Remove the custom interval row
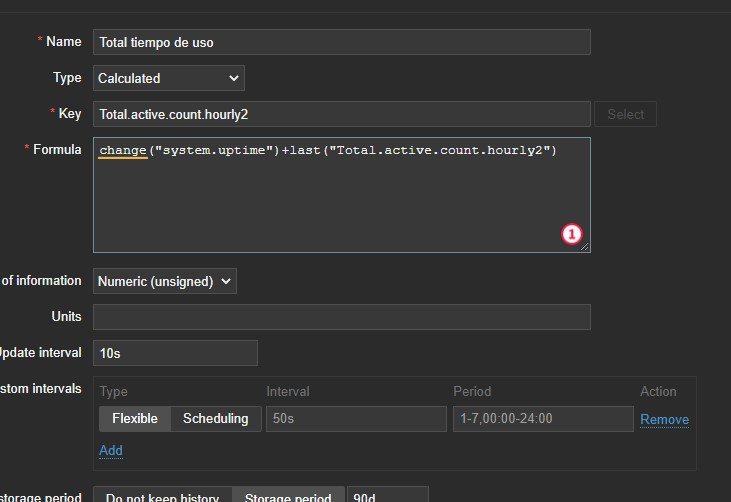 pos(664,419)
